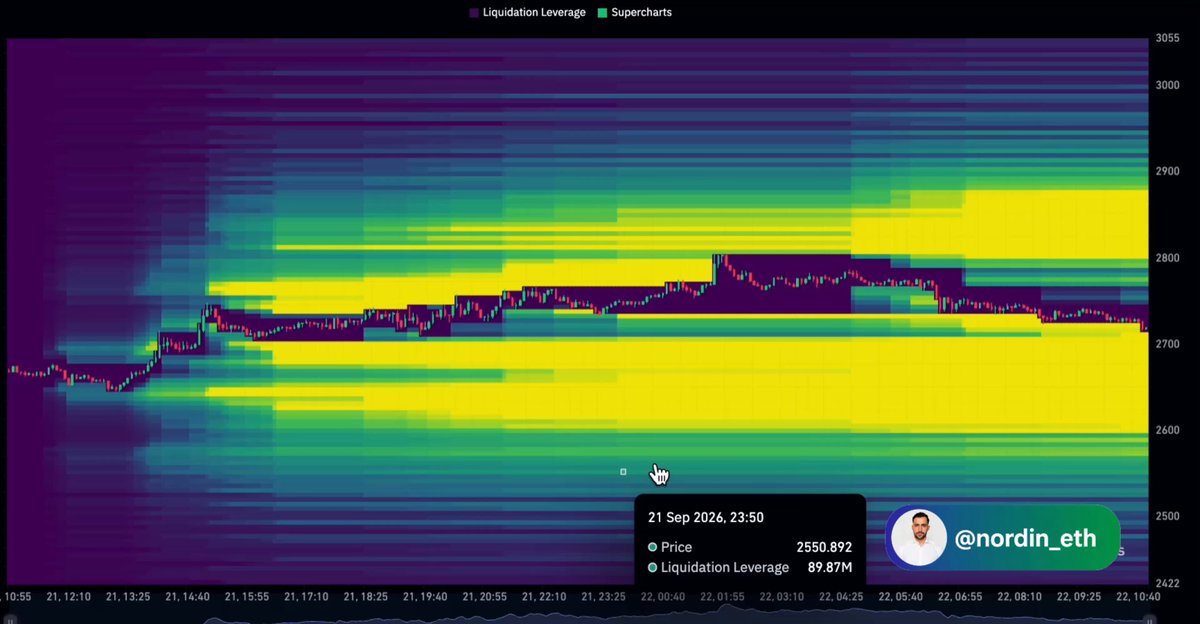The height and width of the screenshot is (624, 1200).
Task: Click the Price label in the tooltip
Action: (x=676, y=547)
